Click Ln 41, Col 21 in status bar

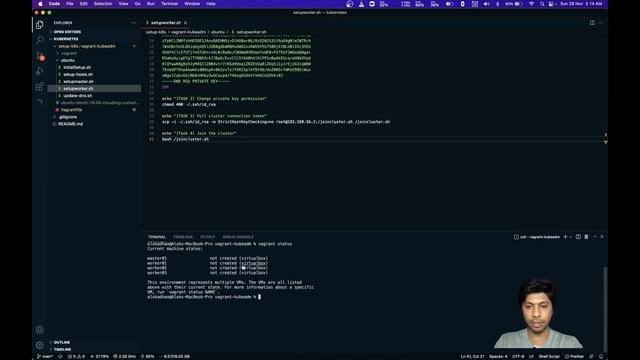tap(472, 356)
